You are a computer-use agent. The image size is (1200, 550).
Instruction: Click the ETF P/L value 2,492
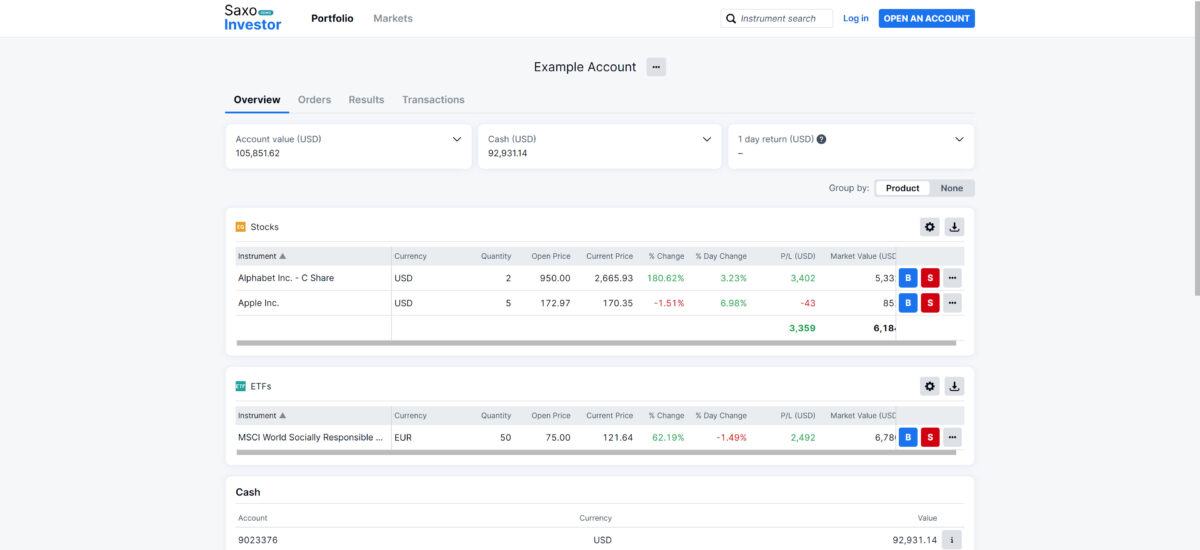click(x=803, y=437)
